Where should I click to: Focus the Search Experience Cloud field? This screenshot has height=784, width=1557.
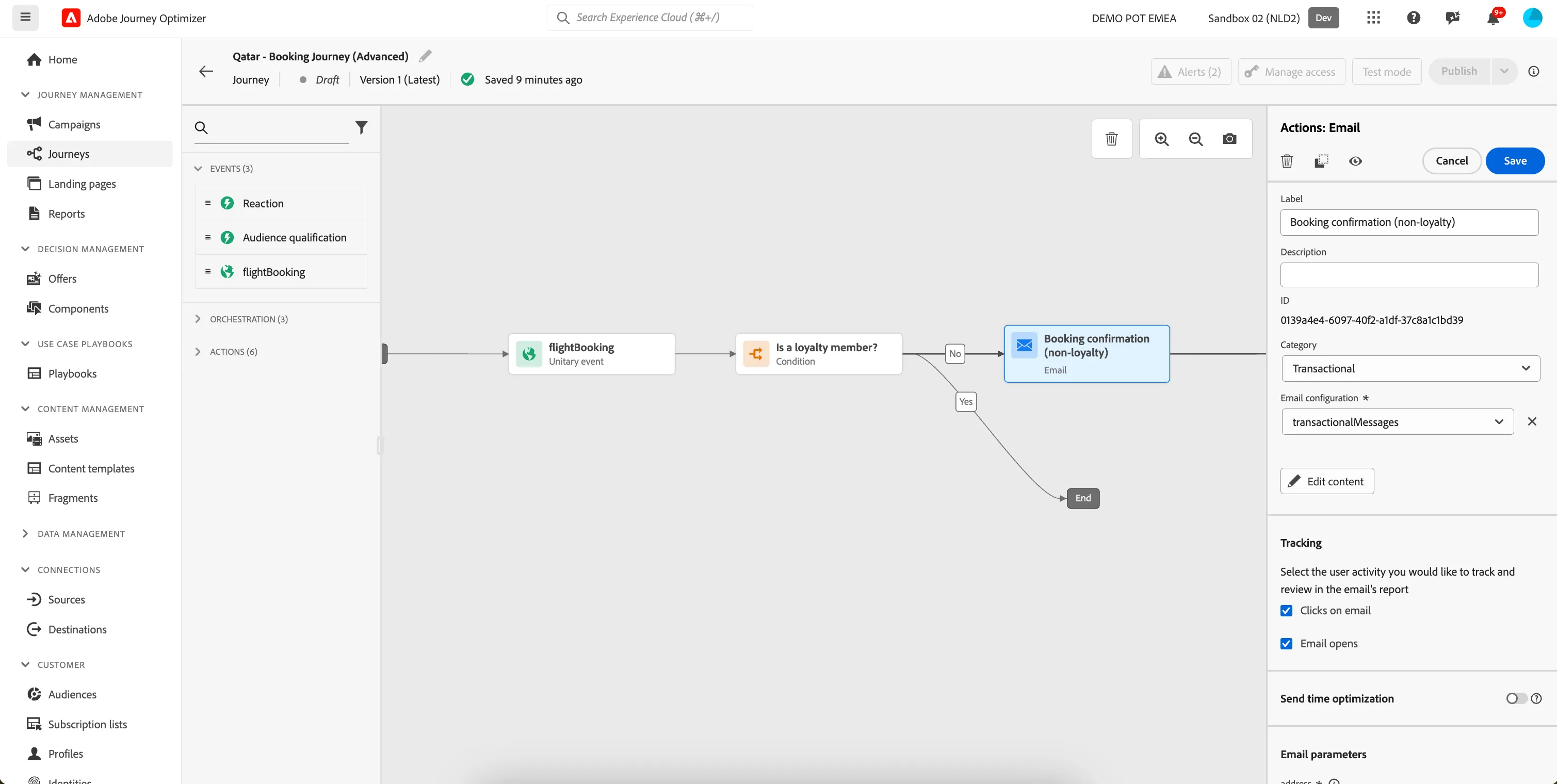tap(650, 18)
